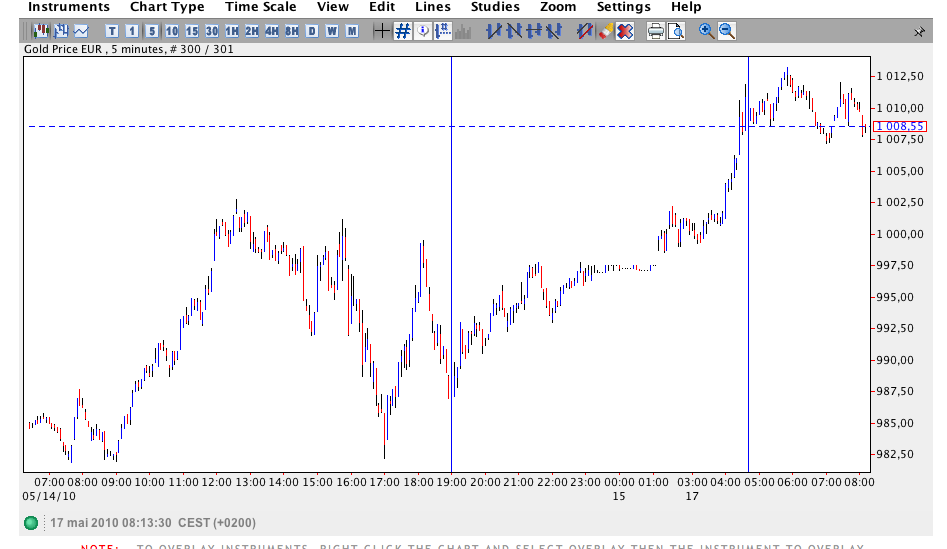Click the red X delete icon
The image size is (947, 549).
(625, 31)
